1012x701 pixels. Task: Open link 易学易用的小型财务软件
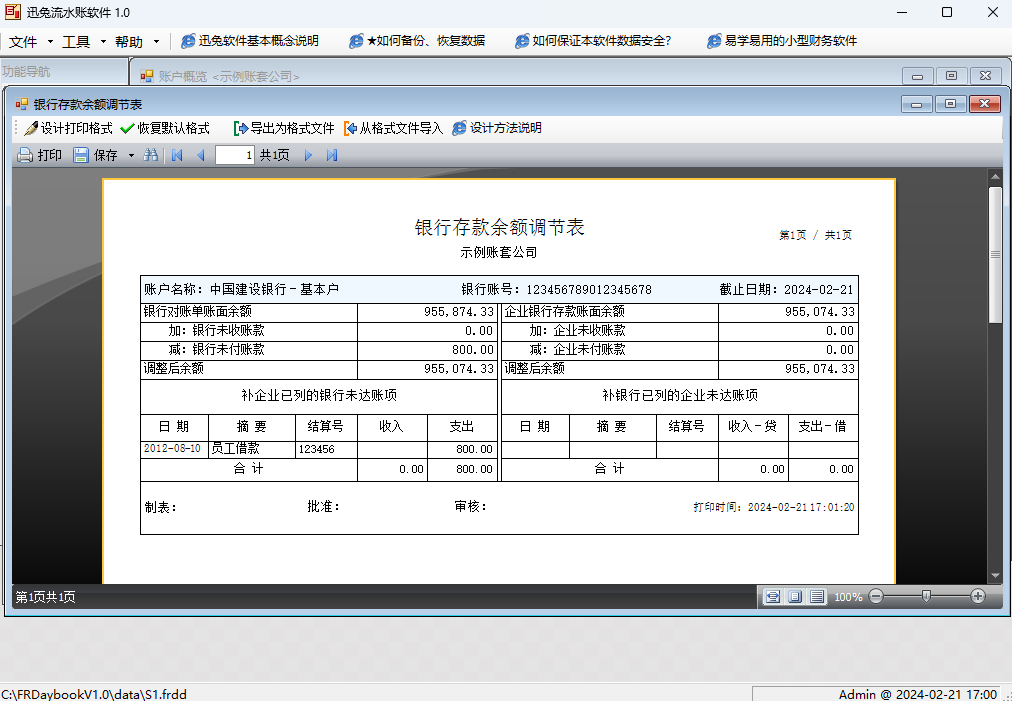tap(782, 41)
